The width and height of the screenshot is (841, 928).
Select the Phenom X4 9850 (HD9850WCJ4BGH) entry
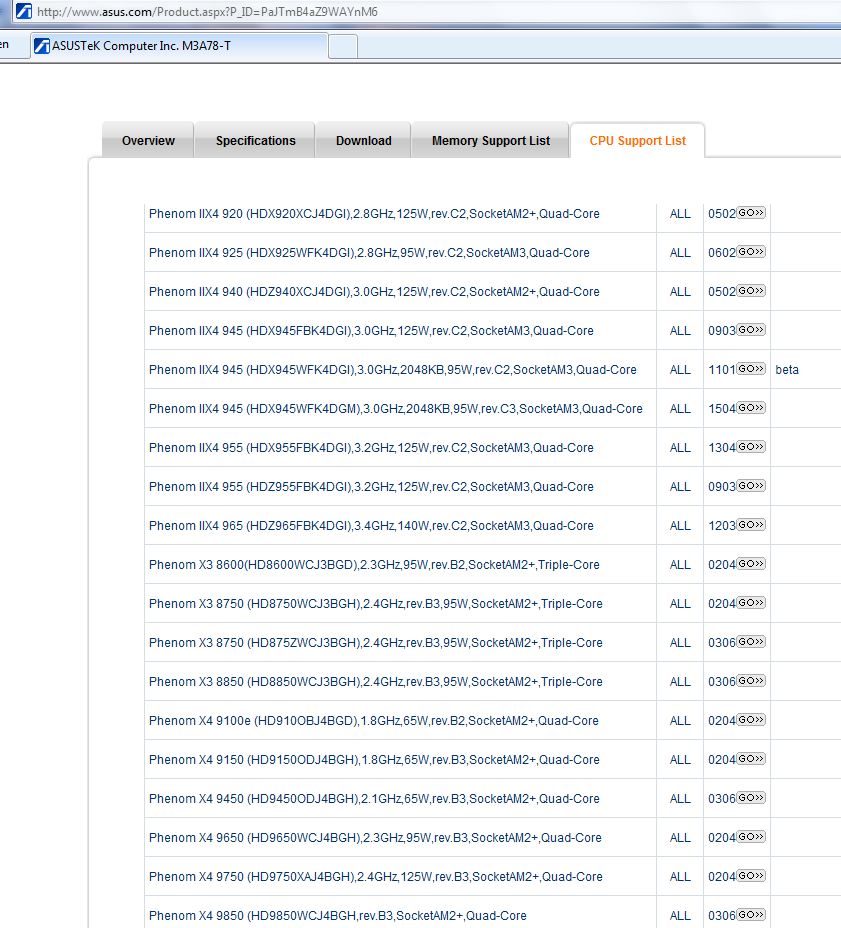[337, 916]
